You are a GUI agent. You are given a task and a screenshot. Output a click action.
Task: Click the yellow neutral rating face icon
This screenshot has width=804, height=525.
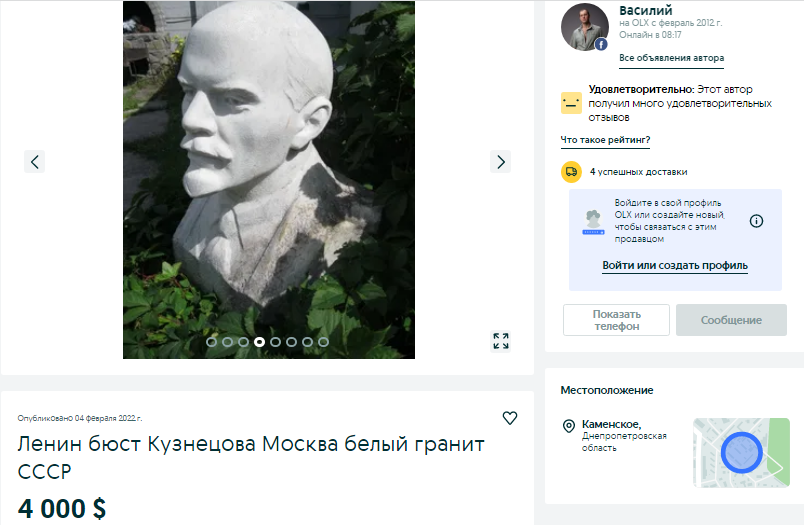click(x=571, y=103)
